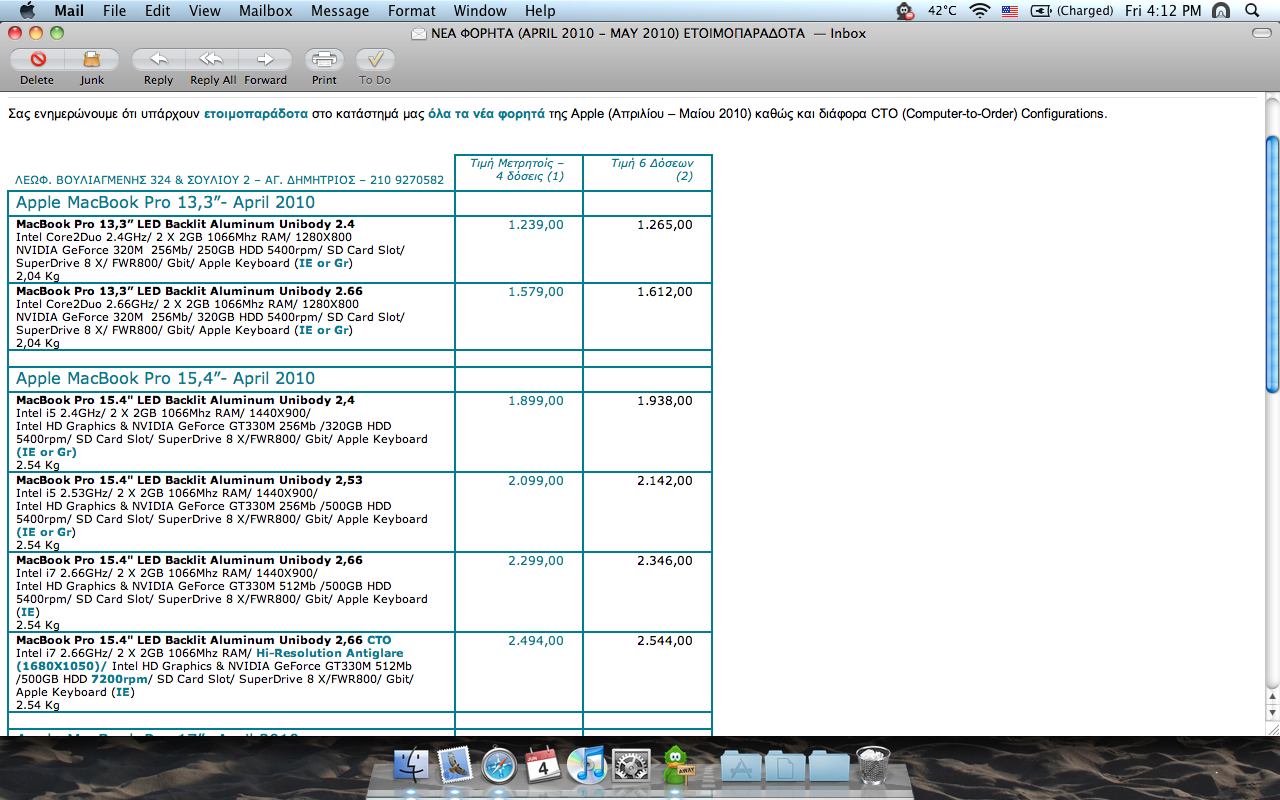Open the Edit menu
This screenshot has height=800, width=1280.
click(157, 10)
